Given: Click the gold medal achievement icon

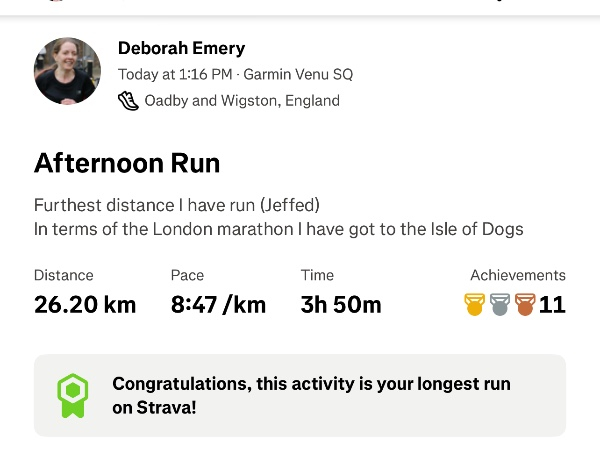Looking at the screenshot, I should coord(475,304).
